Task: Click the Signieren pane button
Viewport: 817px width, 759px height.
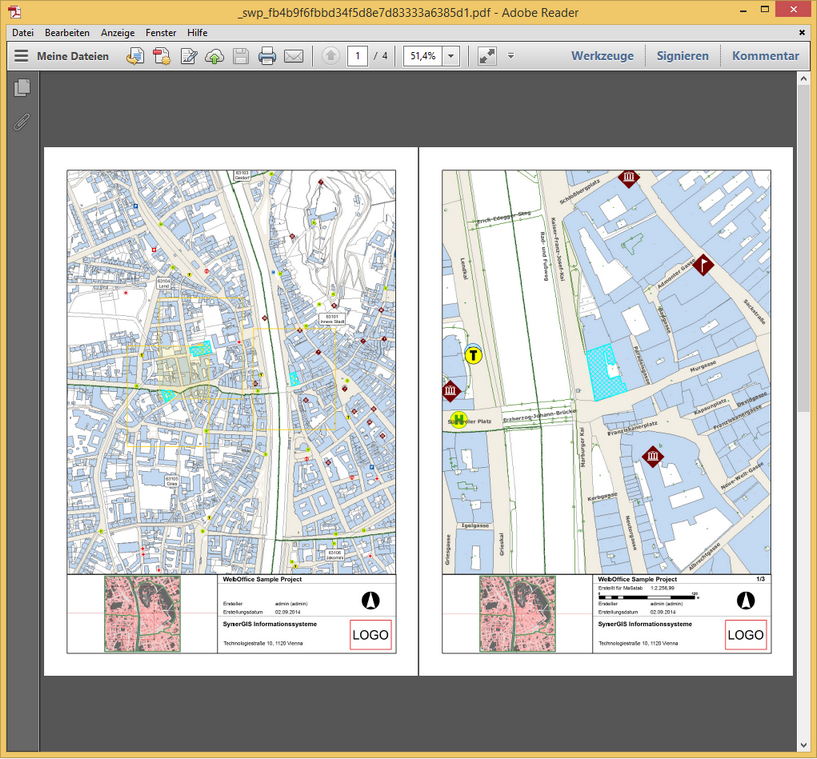Action: click(682, 56)
